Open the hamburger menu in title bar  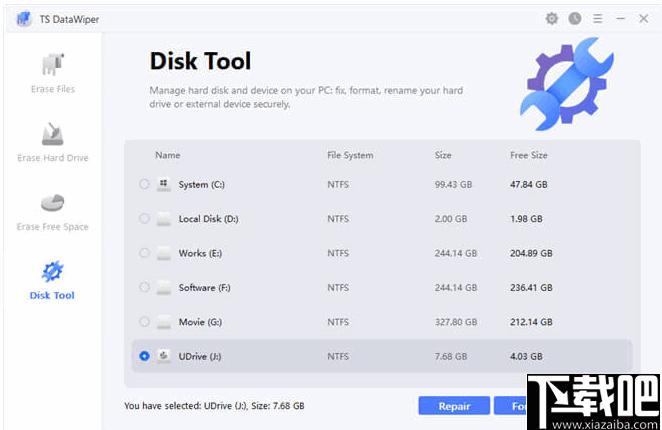click(597, 19)
